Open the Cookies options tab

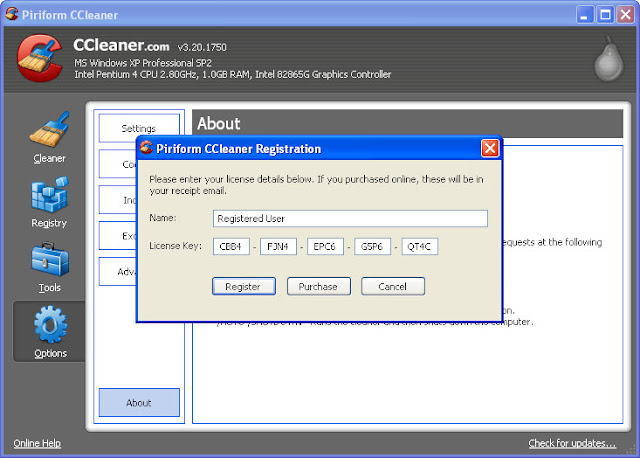coord(118,164)
